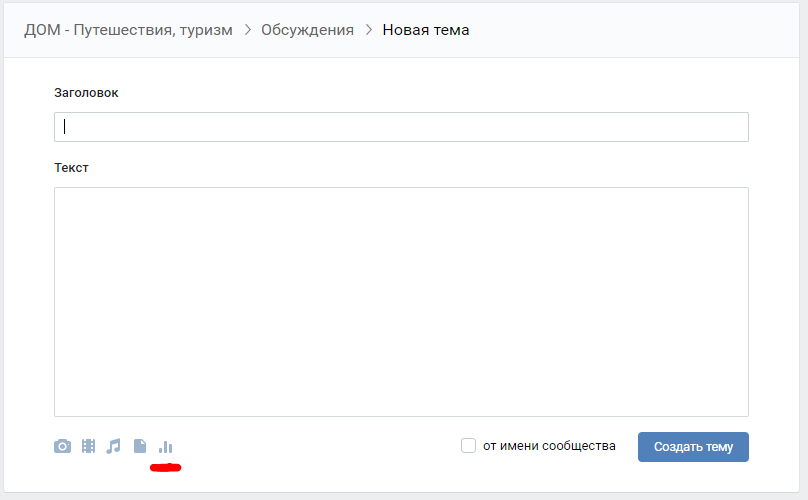This screenshot has width=808, height=500.
Task: Go back to the Обсуждения breadcrumb
Action: tap(307, 30)
